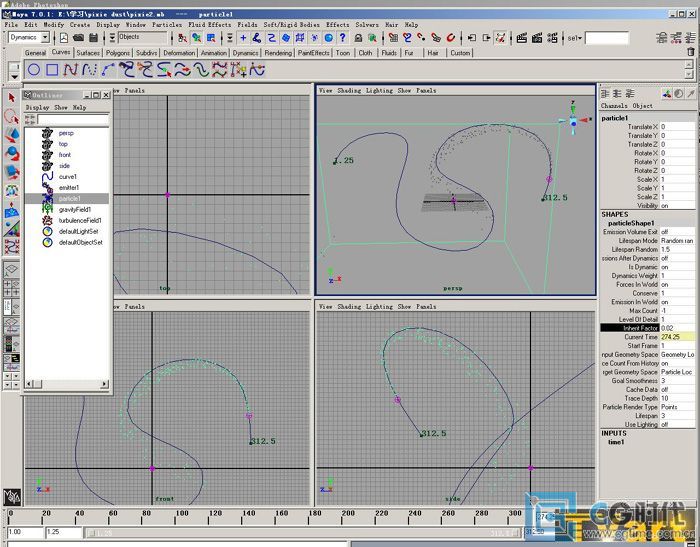700x547 pixels.
Task: Click the Outliner search text field
Action: (x=73, y=119)
